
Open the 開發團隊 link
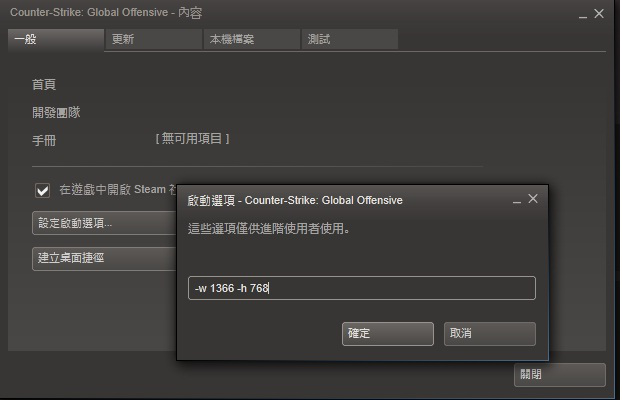(56, 112)
